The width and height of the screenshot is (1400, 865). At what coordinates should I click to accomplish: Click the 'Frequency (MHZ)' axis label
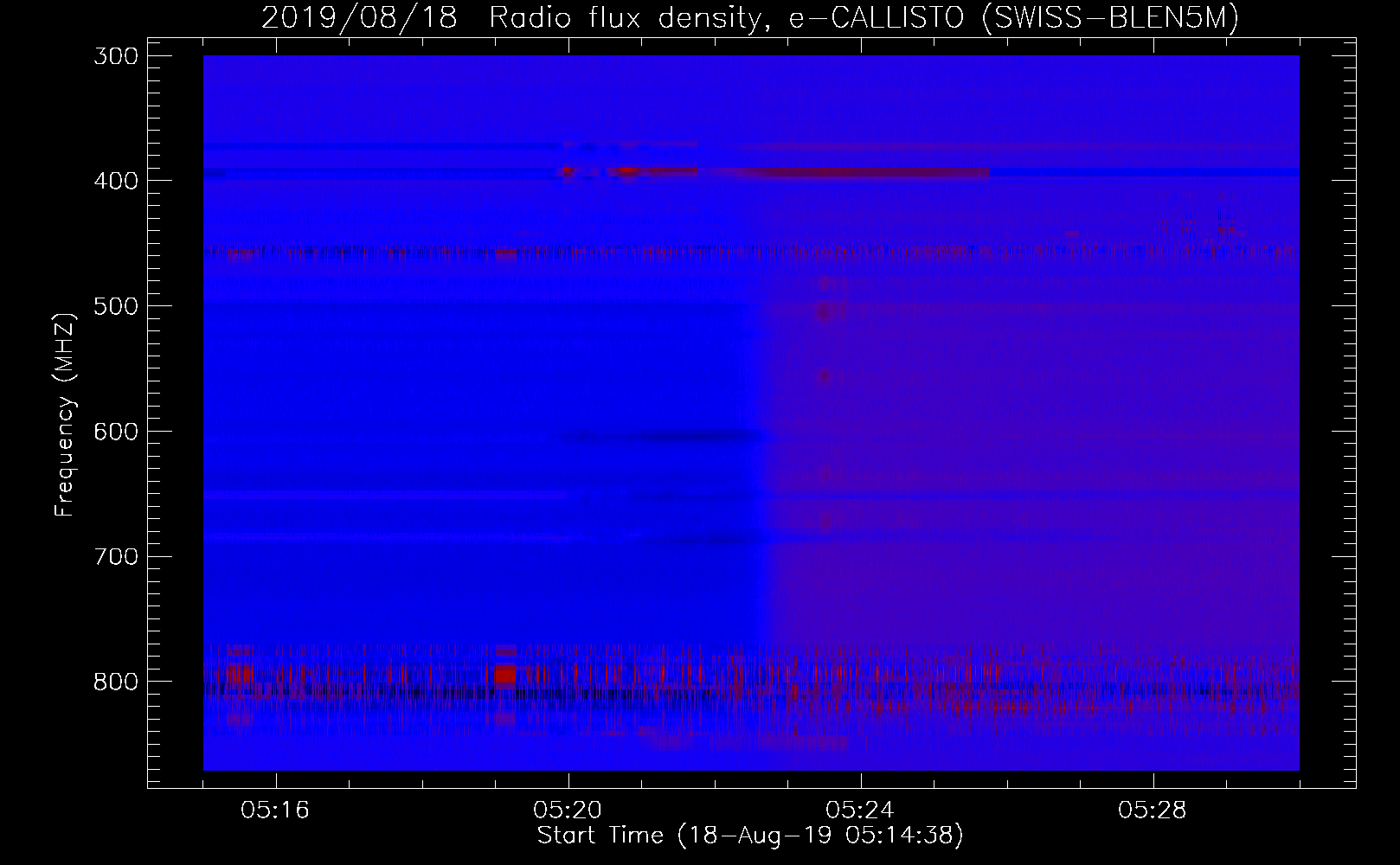(65, 415)
